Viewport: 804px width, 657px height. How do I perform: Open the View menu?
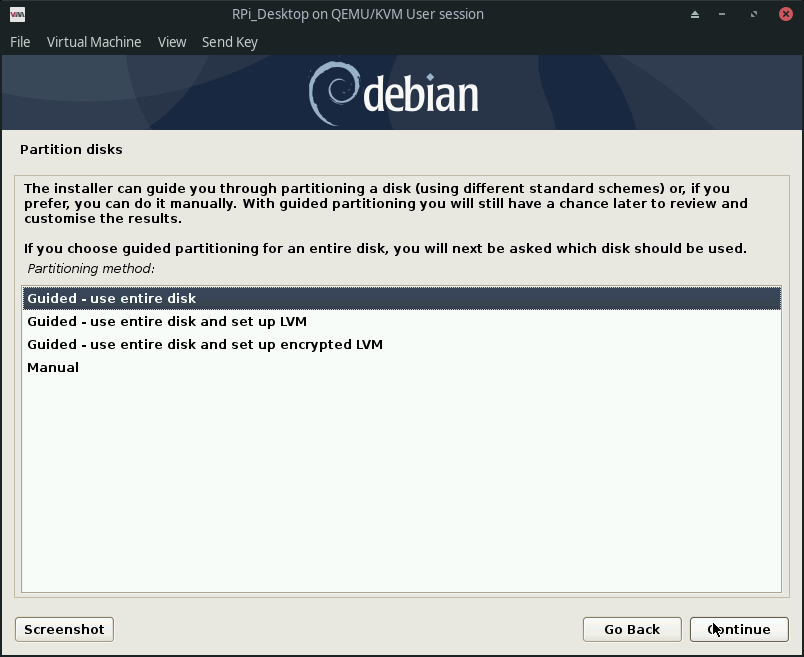(172, 42)
